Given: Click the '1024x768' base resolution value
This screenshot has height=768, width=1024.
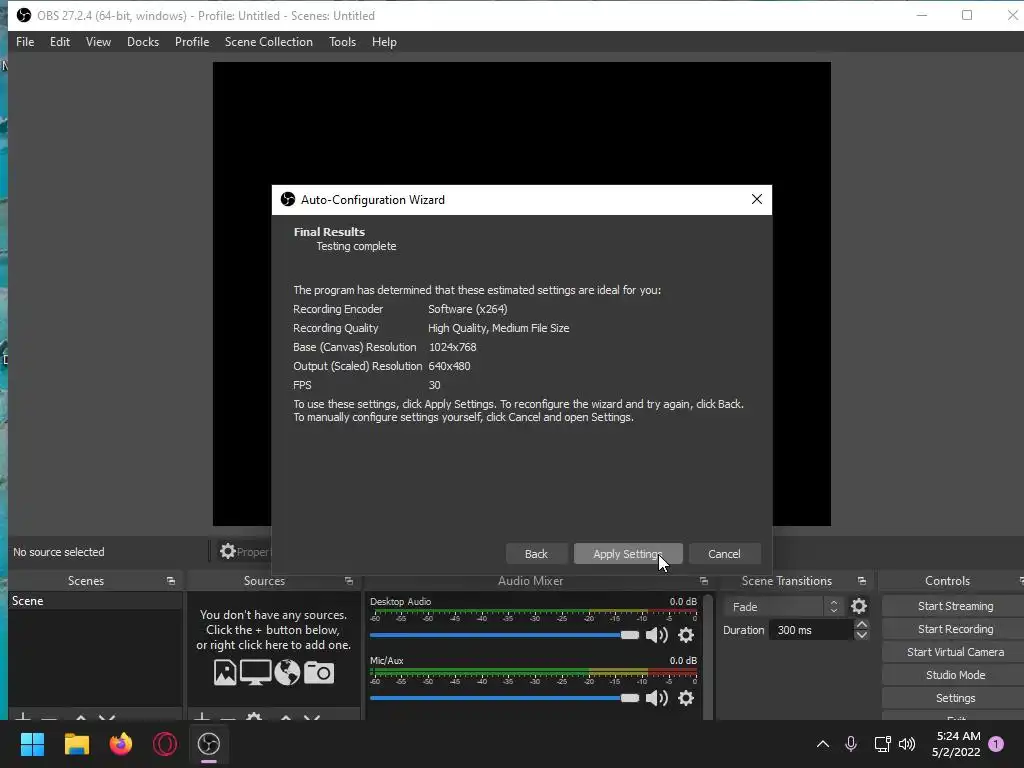Looking at the screenshot, I should (x=453, y=347).
